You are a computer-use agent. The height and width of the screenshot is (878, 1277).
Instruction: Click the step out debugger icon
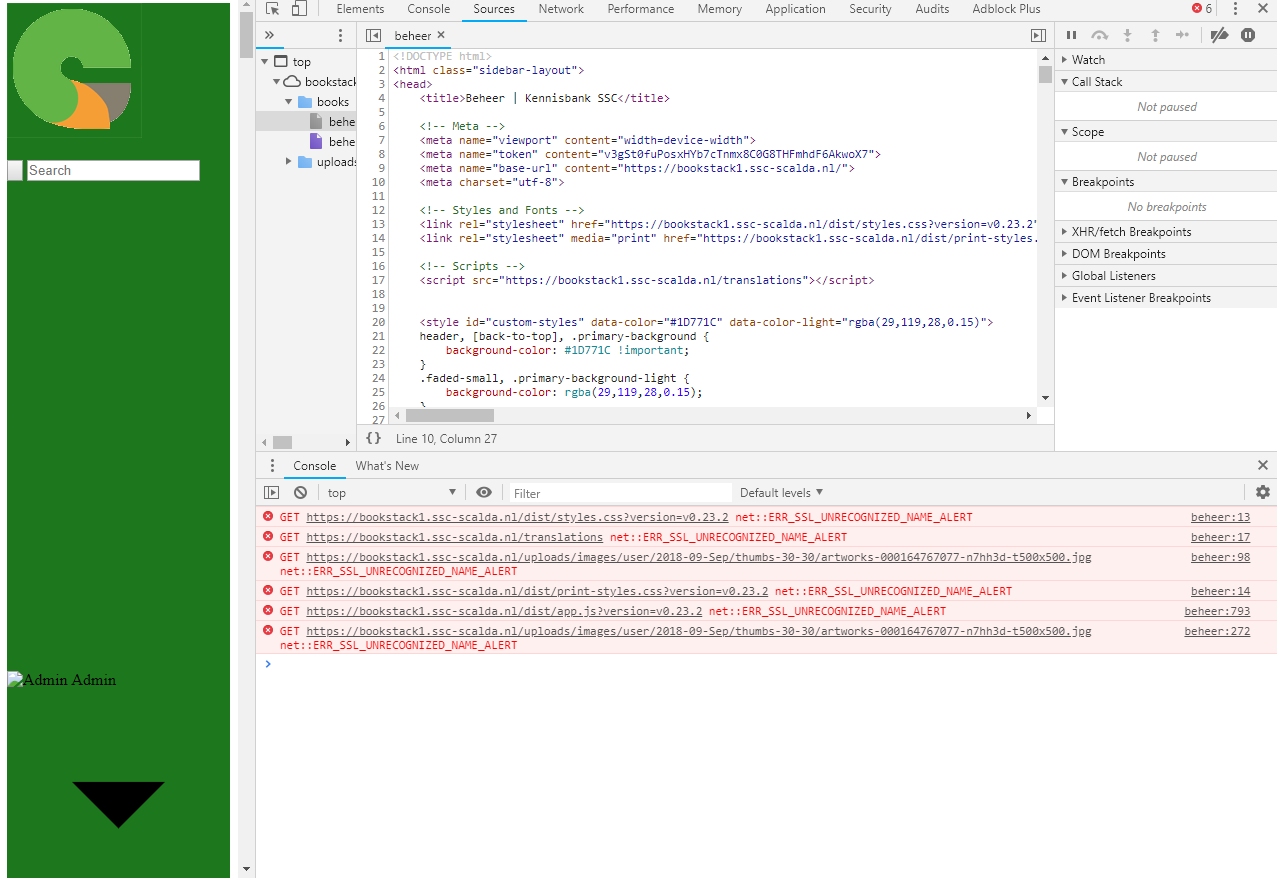point(1155,35)
